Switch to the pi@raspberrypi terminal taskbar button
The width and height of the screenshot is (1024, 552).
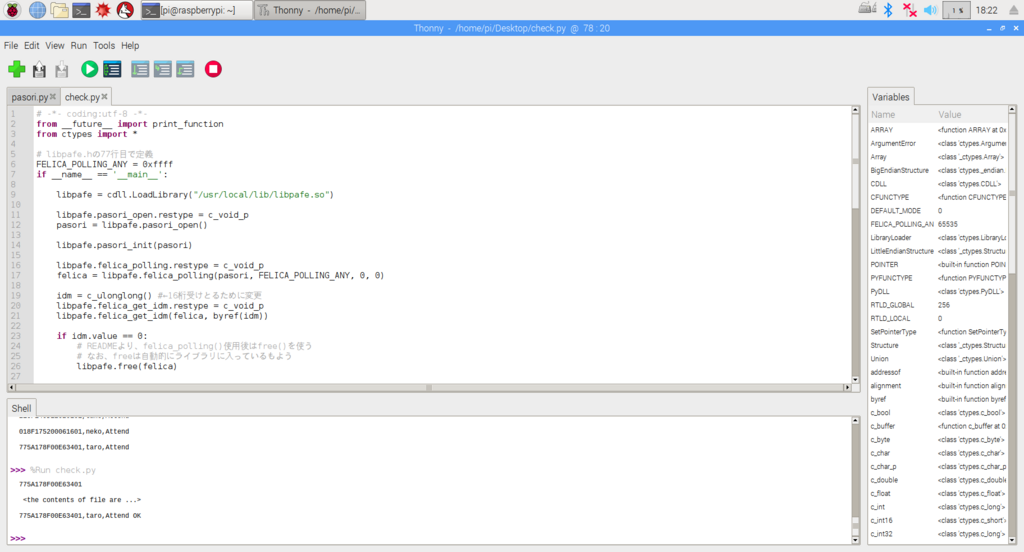(194, 10)
